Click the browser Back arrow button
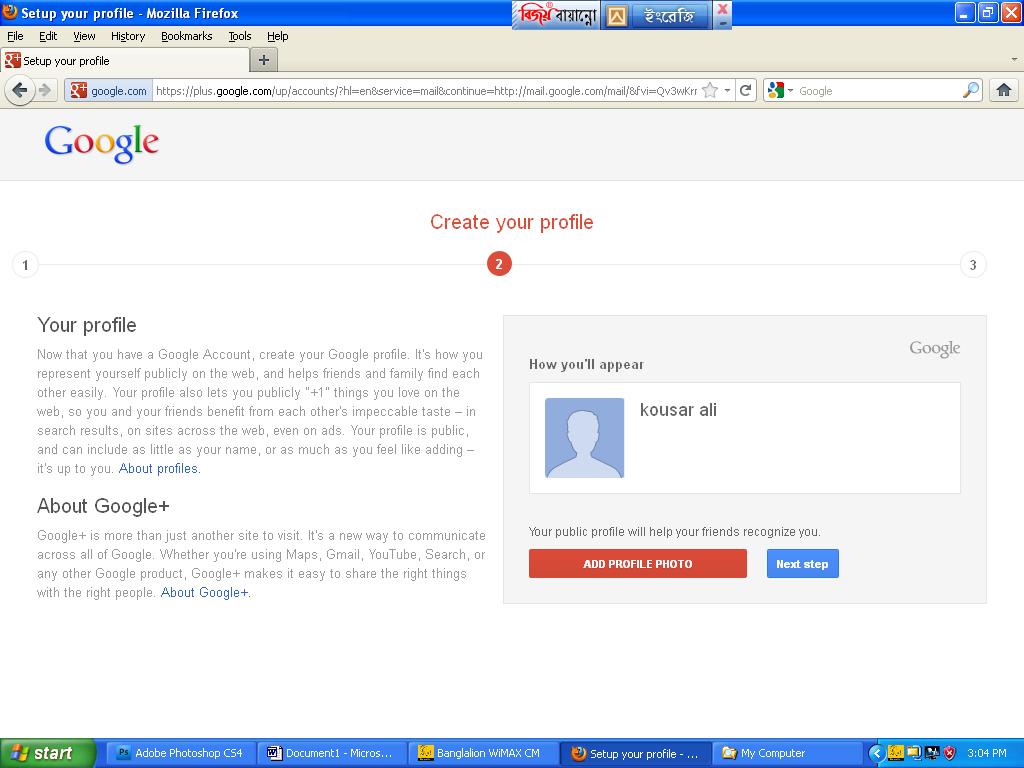Image resolution: width=1024 pixels, height=768 pixels. pyautogui.click(x=19, y=90)
